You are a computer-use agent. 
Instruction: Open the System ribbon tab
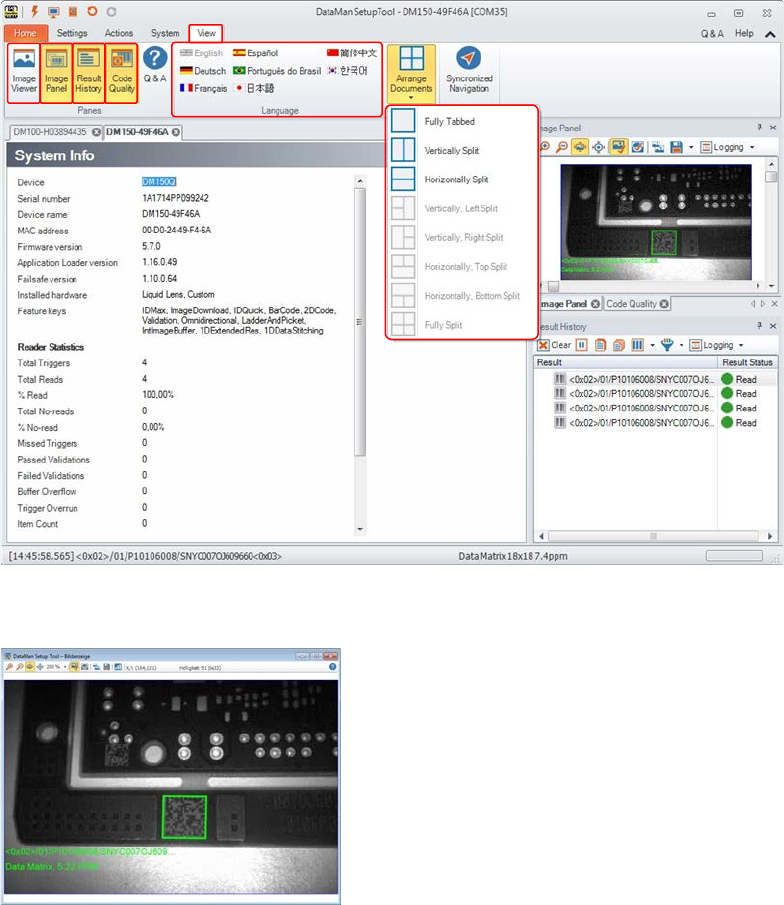click(165, 33)
